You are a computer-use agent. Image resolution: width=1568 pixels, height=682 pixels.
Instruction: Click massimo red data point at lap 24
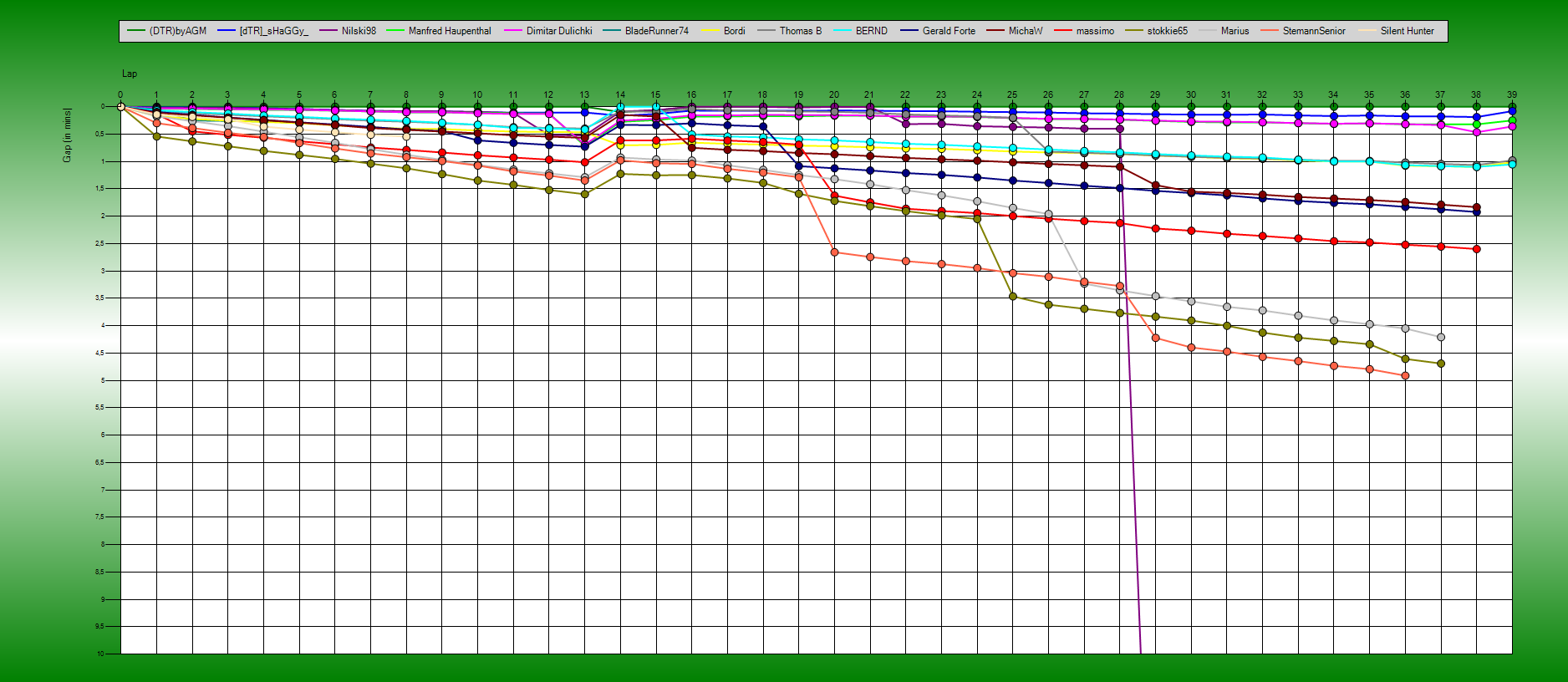tap(977, 213)
